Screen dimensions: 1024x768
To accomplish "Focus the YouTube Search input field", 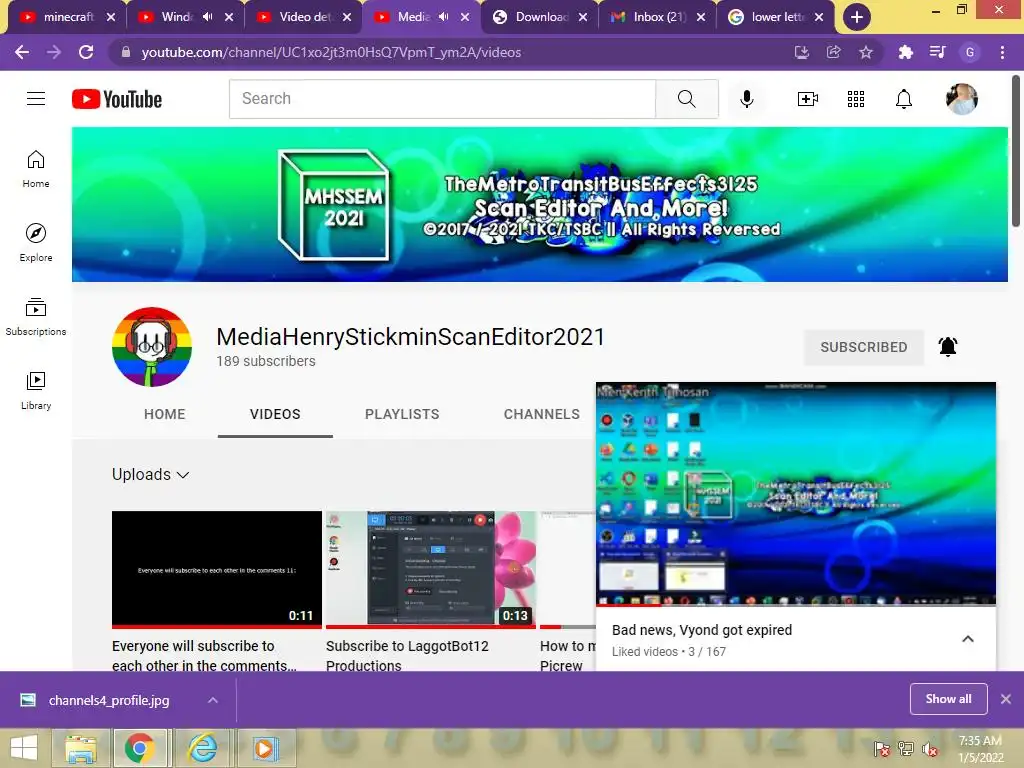I will click(x=442, y=99).
